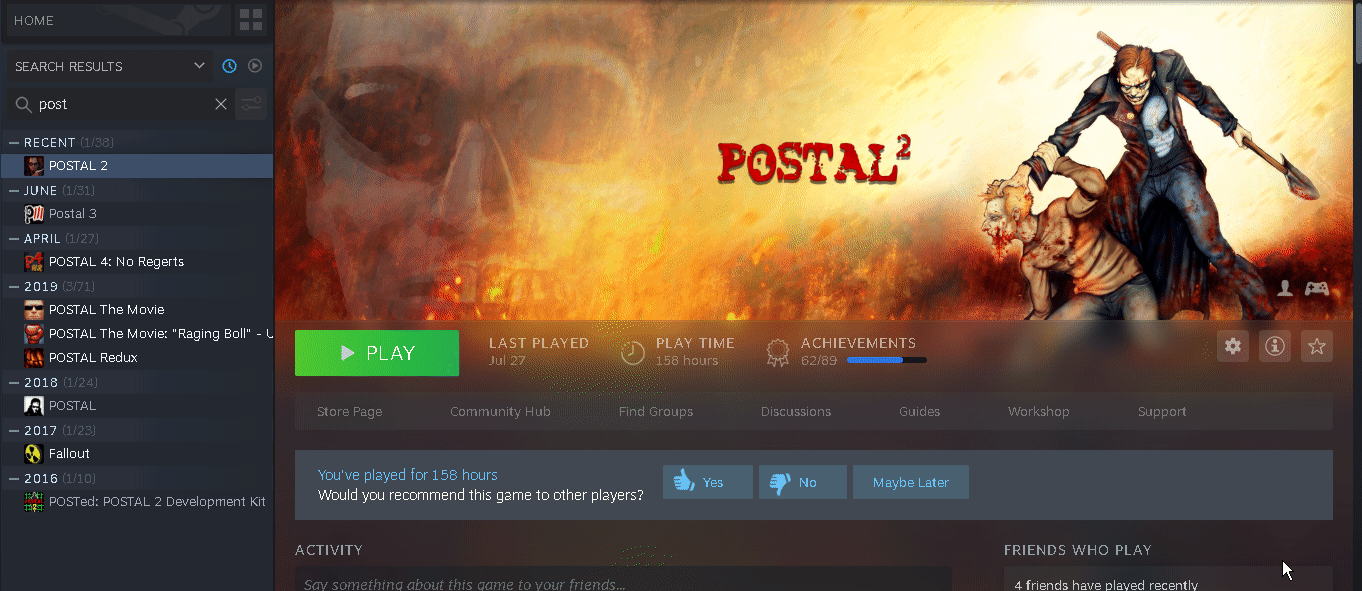
Task: Switch to Community Hub tab
Action: (x=500, y=411)
